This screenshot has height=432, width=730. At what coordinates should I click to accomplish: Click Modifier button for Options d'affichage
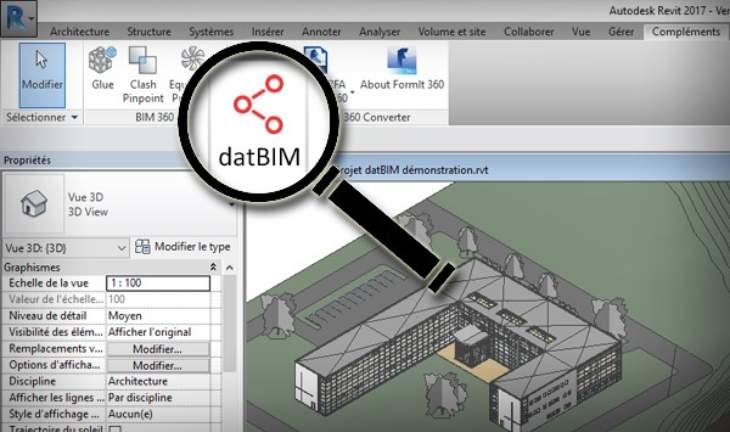pyautogui.click(x=158, y=365)
